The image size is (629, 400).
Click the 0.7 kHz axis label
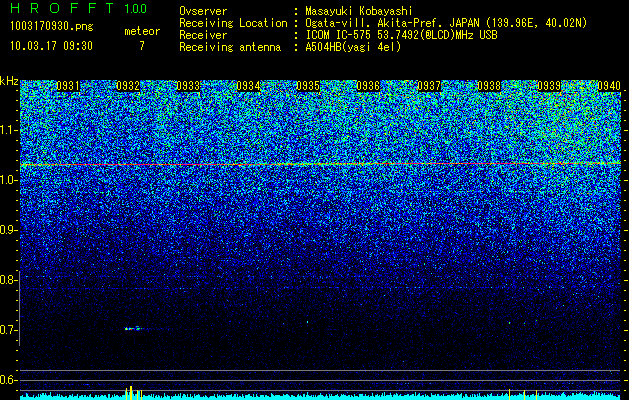(8, 330)
